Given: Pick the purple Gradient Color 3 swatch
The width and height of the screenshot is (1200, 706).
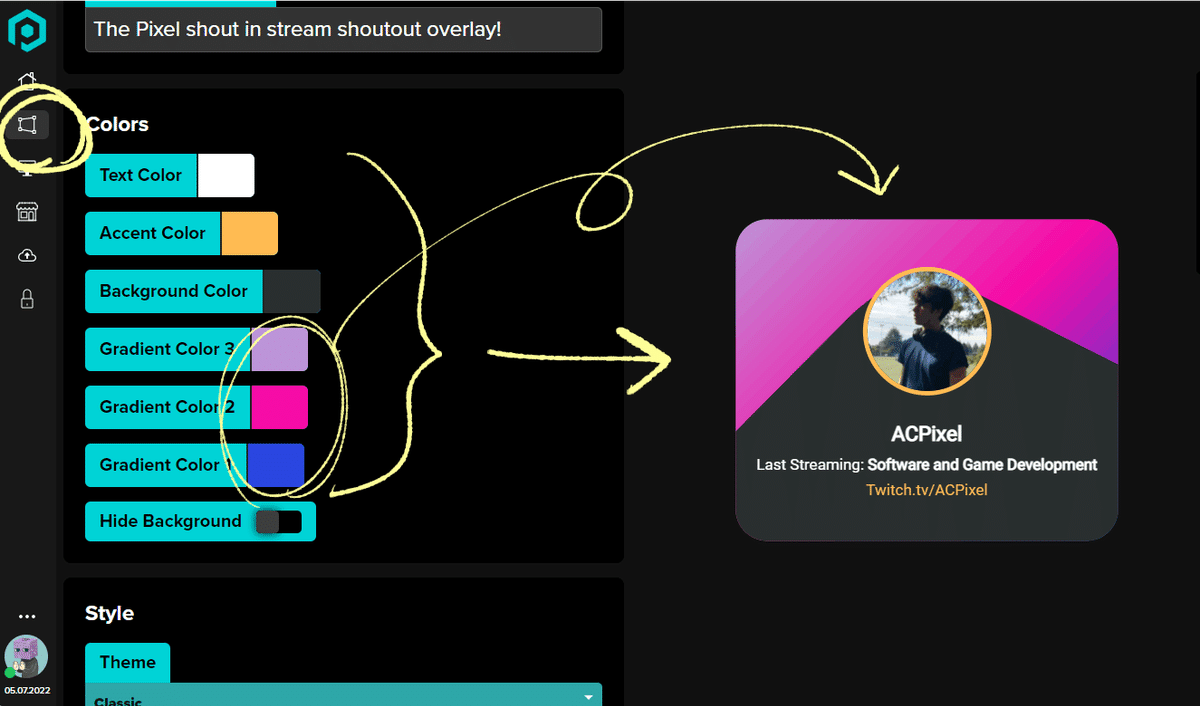Looking at the screenshot, I should (x=279, y=349).
